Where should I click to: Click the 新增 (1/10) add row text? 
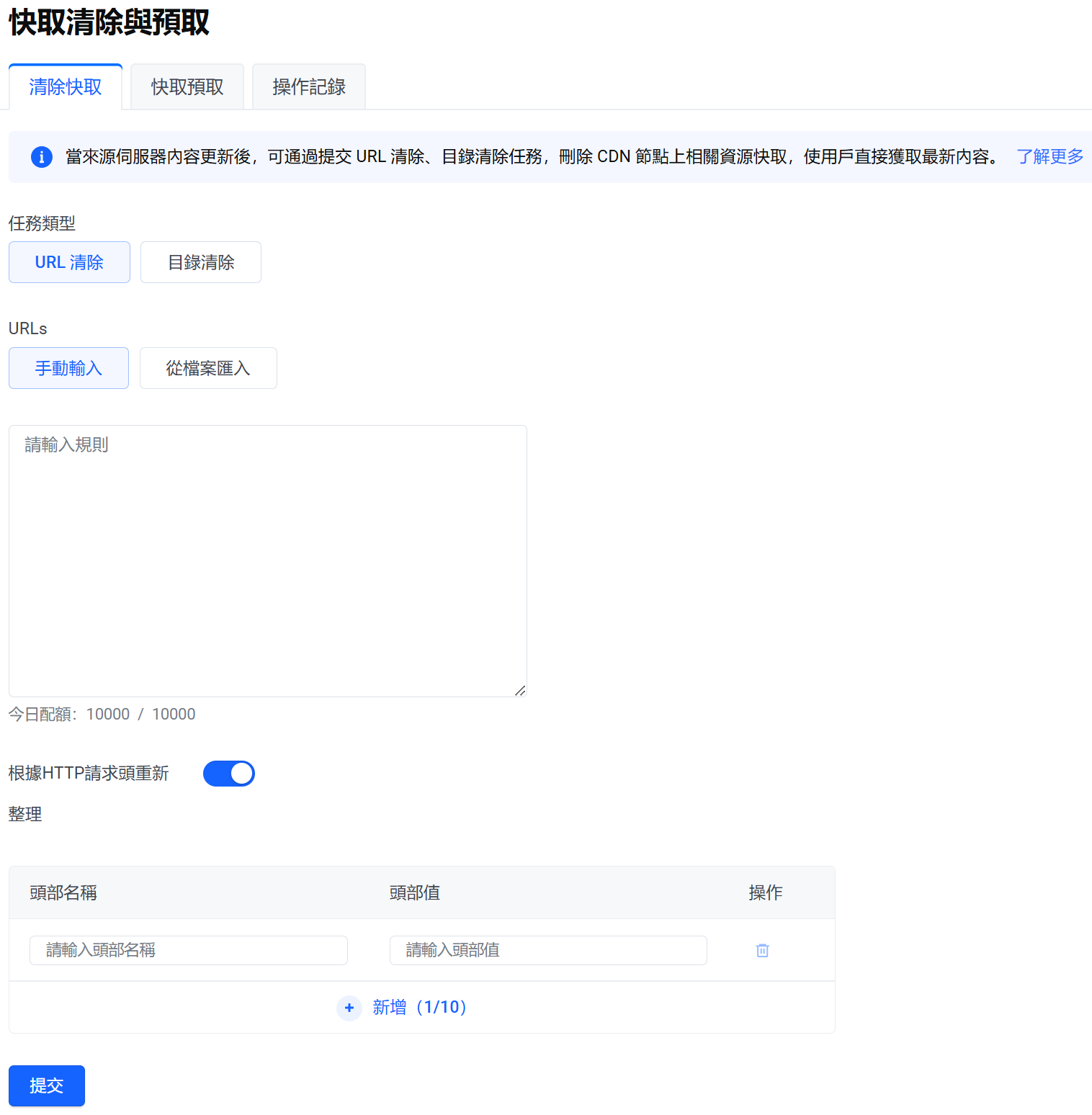(x=420, y=1007)
